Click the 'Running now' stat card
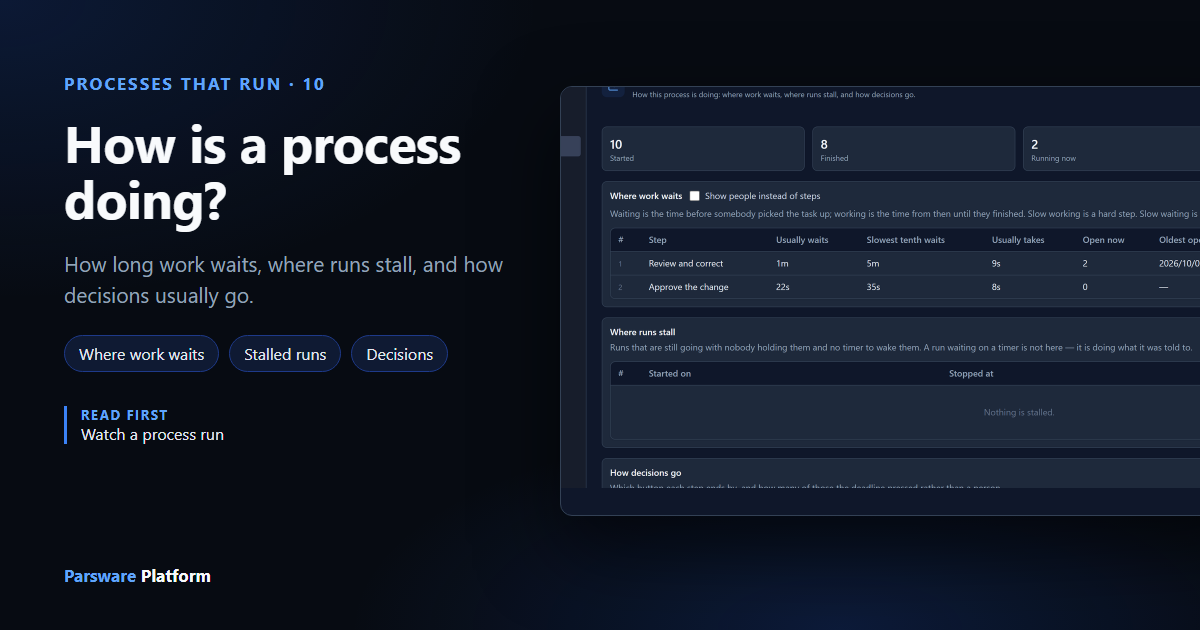This screenshot has height=630, width=1200. click(1111, 148)
